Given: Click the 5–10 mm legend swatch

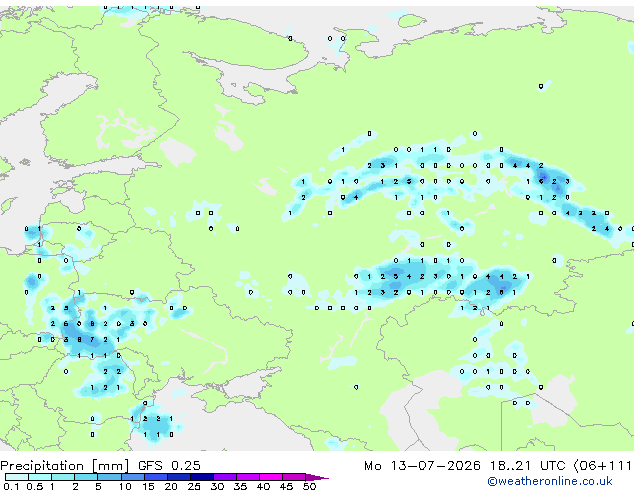Looking at the screenshot, I should [109, 477].
